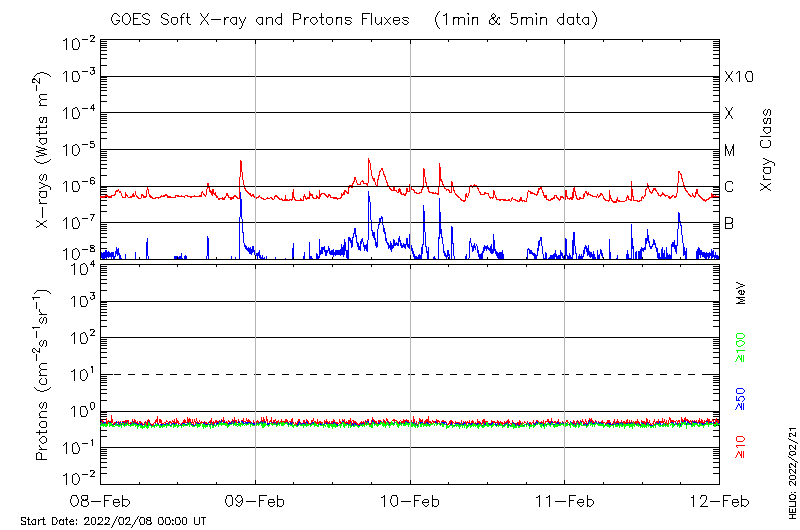The image size is (800, 530).
Task: Click the C X-ray class label
Action: click(x=729, y=187)
